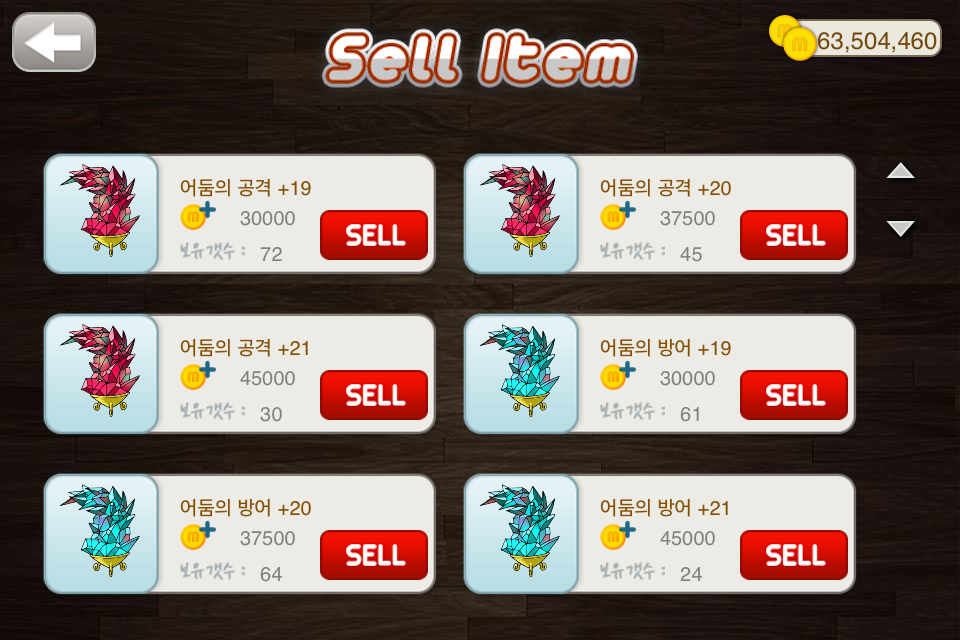Select the red 어둠의 공격 +20 item thumbnail

(522, 213)
